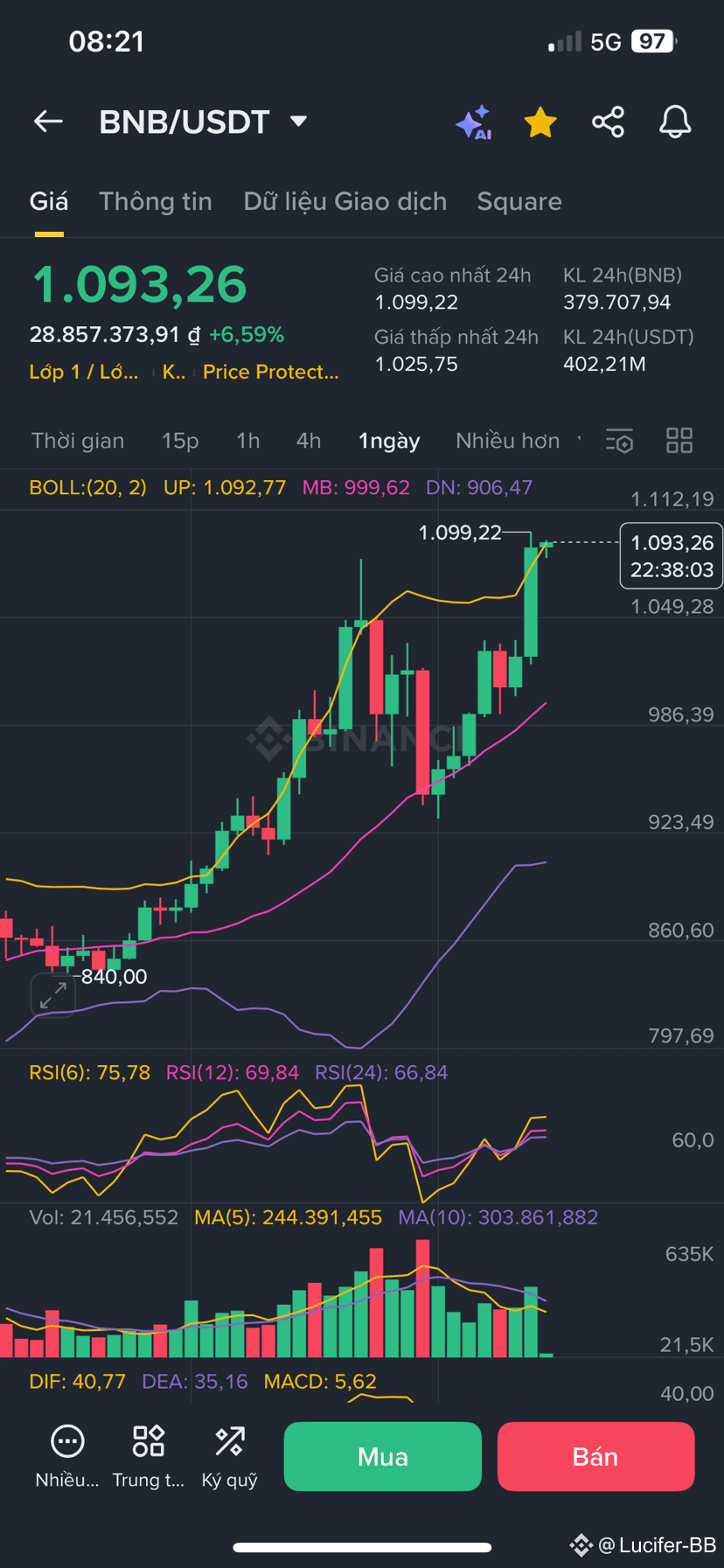The image size is (724, 1568).
Task: Open the chart layout grid icon
Action: point(679,441)
